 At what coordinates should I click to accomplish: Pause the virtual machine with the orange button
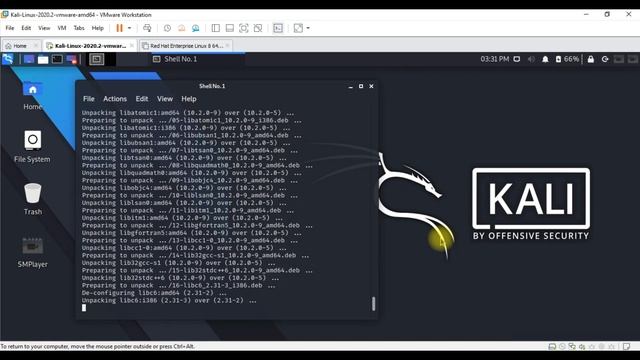pos(119,28)
